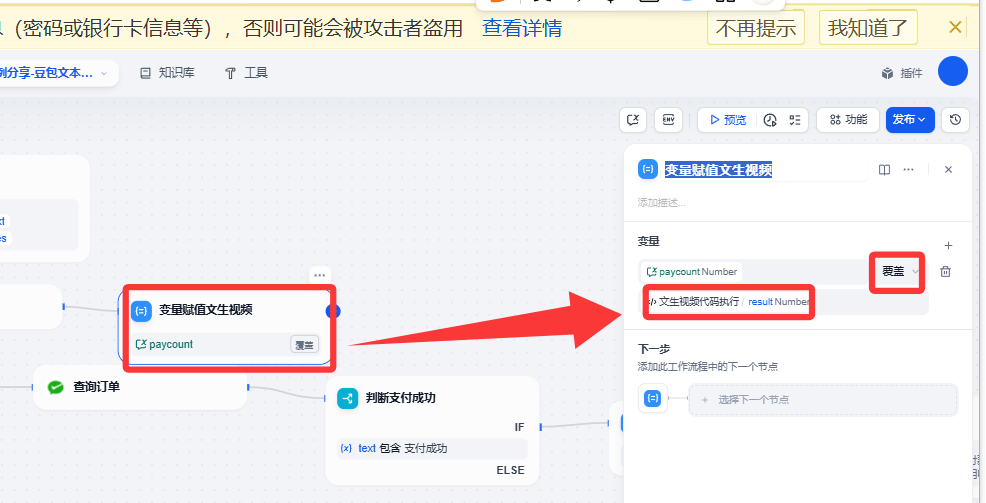The height and width of the screenshot is (503, 986).
Task: Follow the 查看详情 link in warning banner
Action: coord(522,28)
